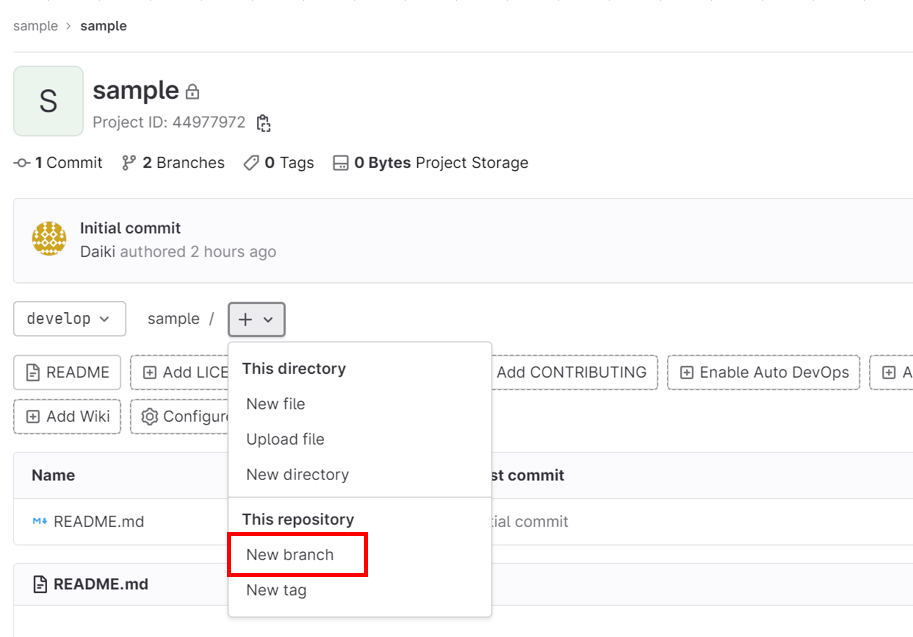
Task: Click the tag icon next to 0 Tags
Action: (x=249, y=162)
